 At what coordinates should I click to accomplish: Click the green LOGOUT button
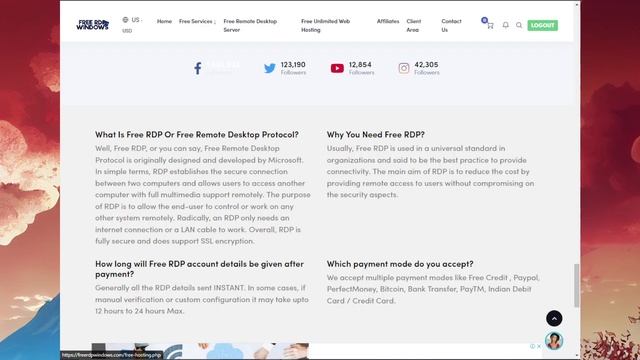pyautogui.click(x=542, y=25)
